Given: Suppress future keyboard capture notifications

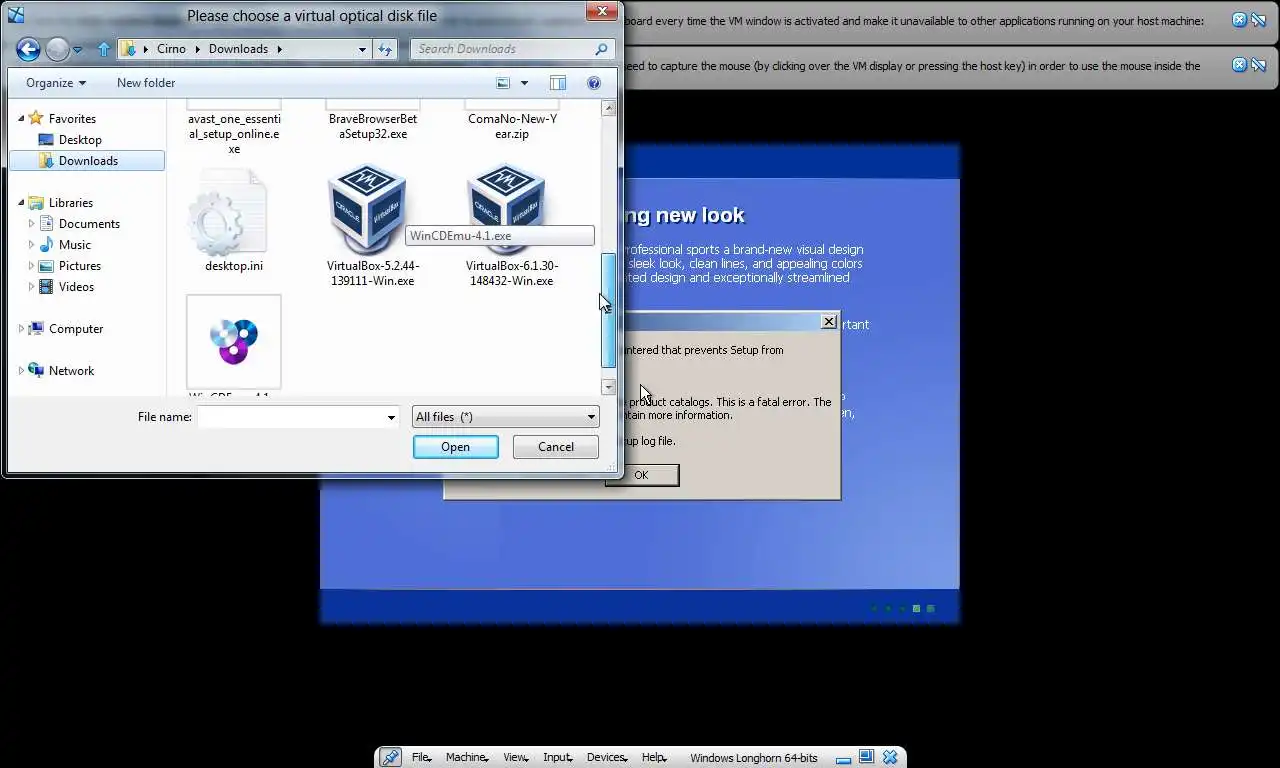Looking at the screenshot, I should pos(1258,20).
